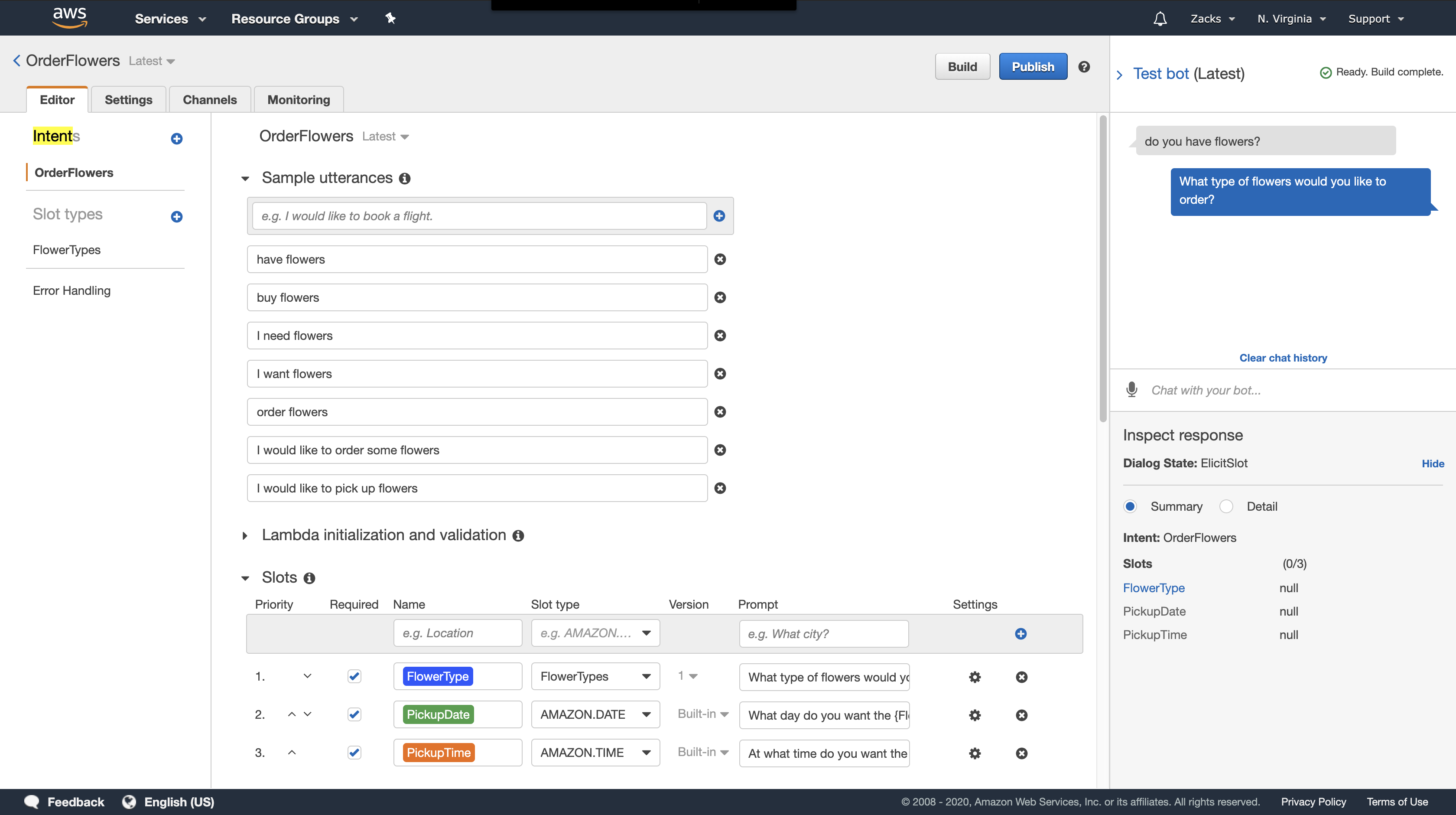Open the N. Virginia region dropdown
This screenshot has width=1456, height=815.
point(1291,19)
